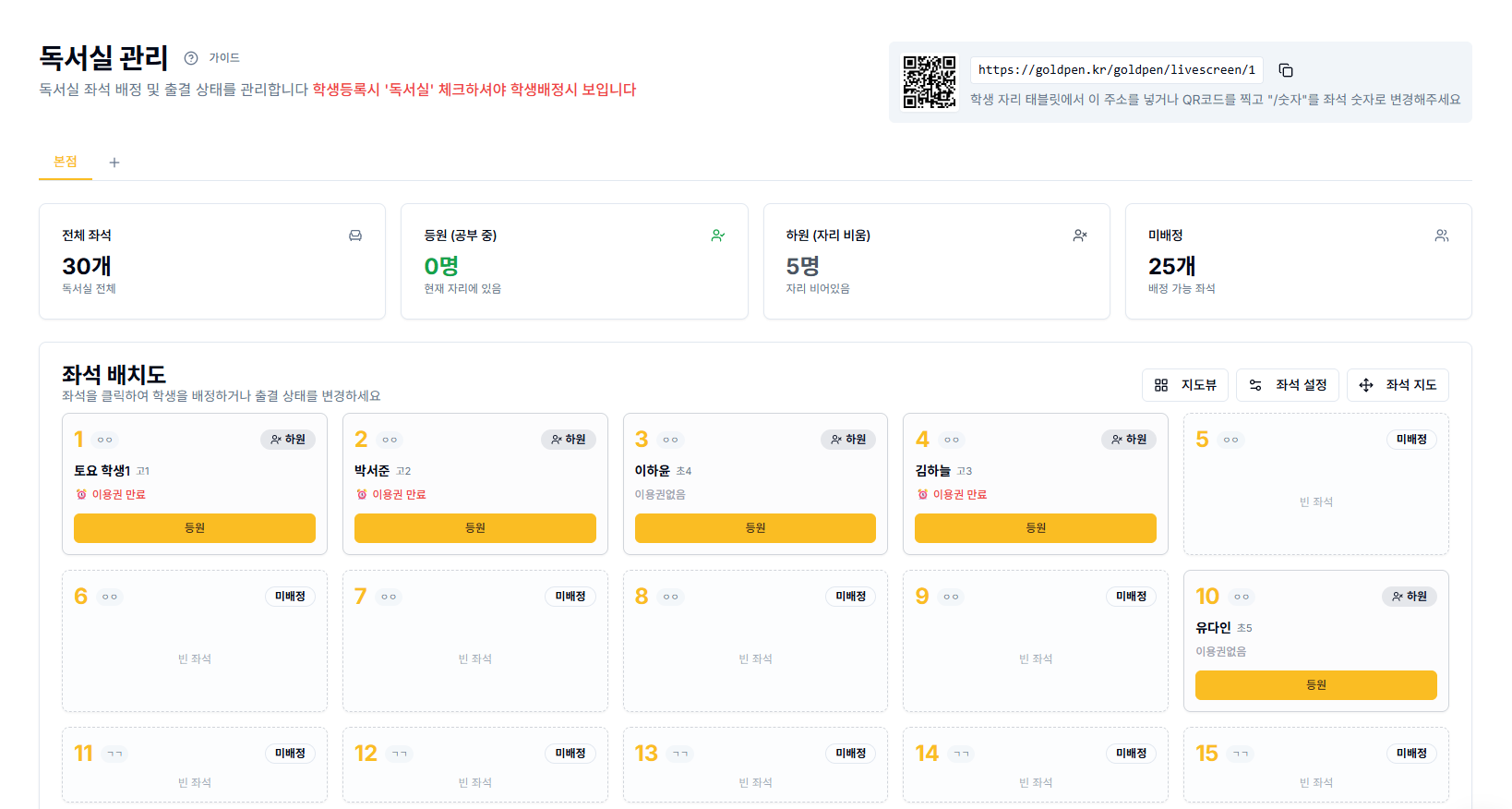The height and width of the screenshot is (809, 1512).
Task: Toggle the small switch next to seat 5
Action: click(1230, 440)
